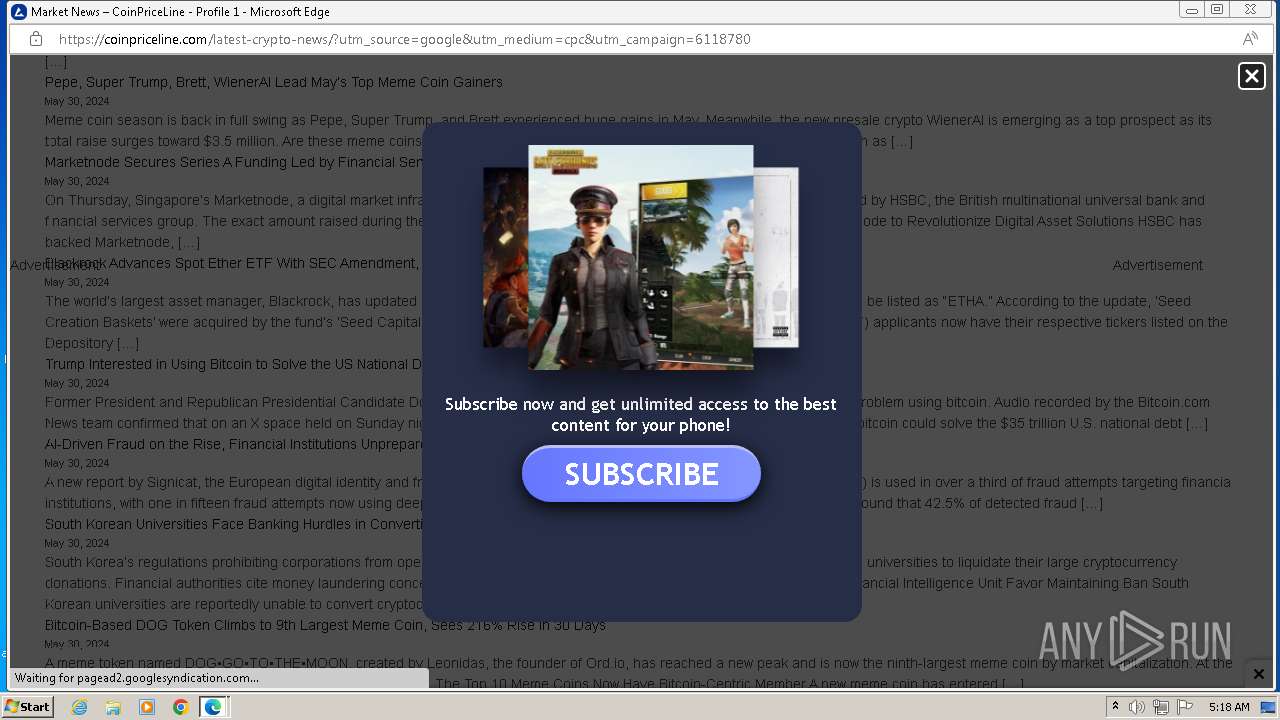Image resolution: width=1280 pixels, height=720 pixels.
Task: Open the Windows Start menu
Action: 27,707
